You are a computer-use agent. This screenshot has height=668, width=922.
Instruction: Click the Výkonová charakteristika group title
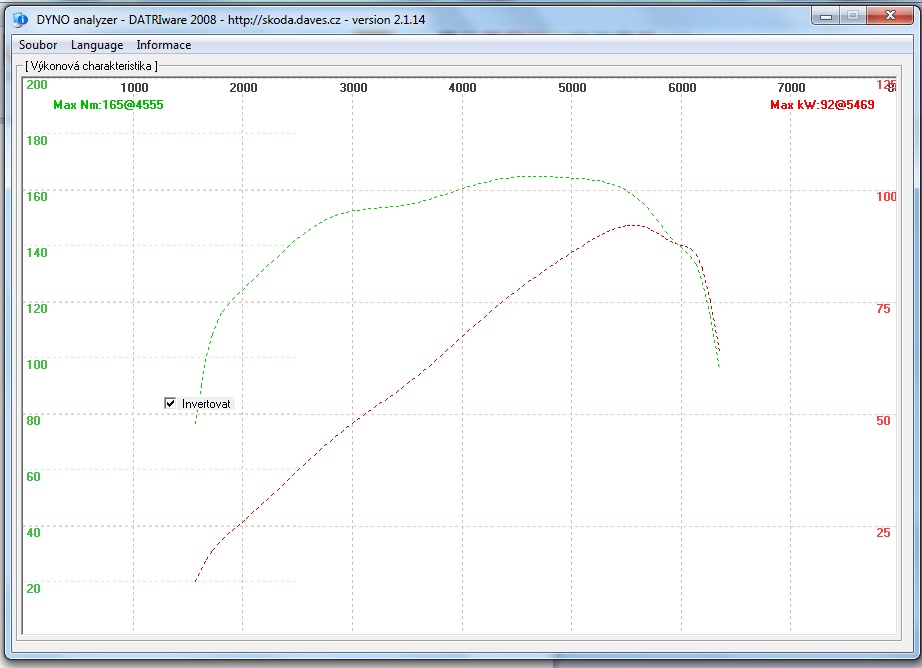tap(89, 66)
